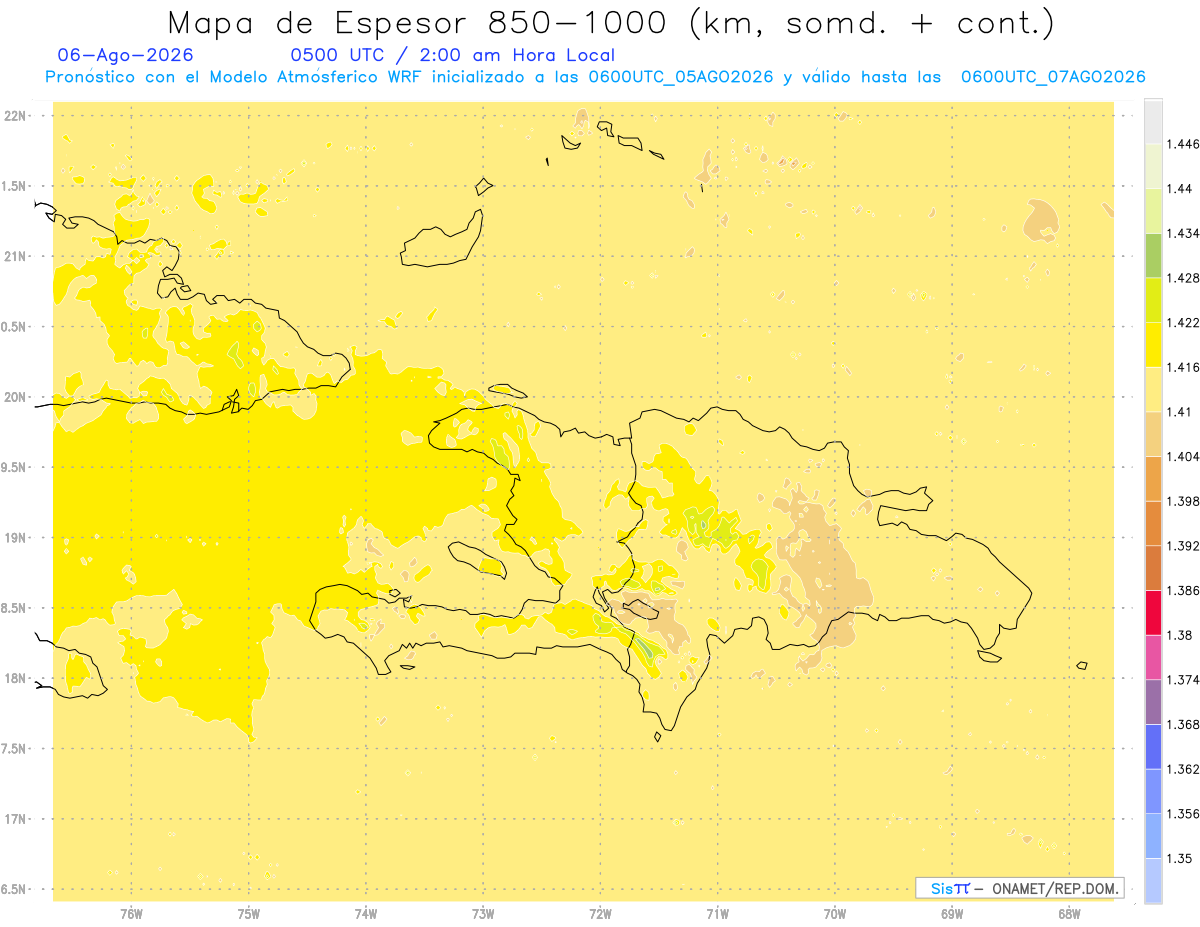Viewport: 1200px width, 927px height.
Task: Click the colorbar value '1.362'
Action: pos(1183,769)
